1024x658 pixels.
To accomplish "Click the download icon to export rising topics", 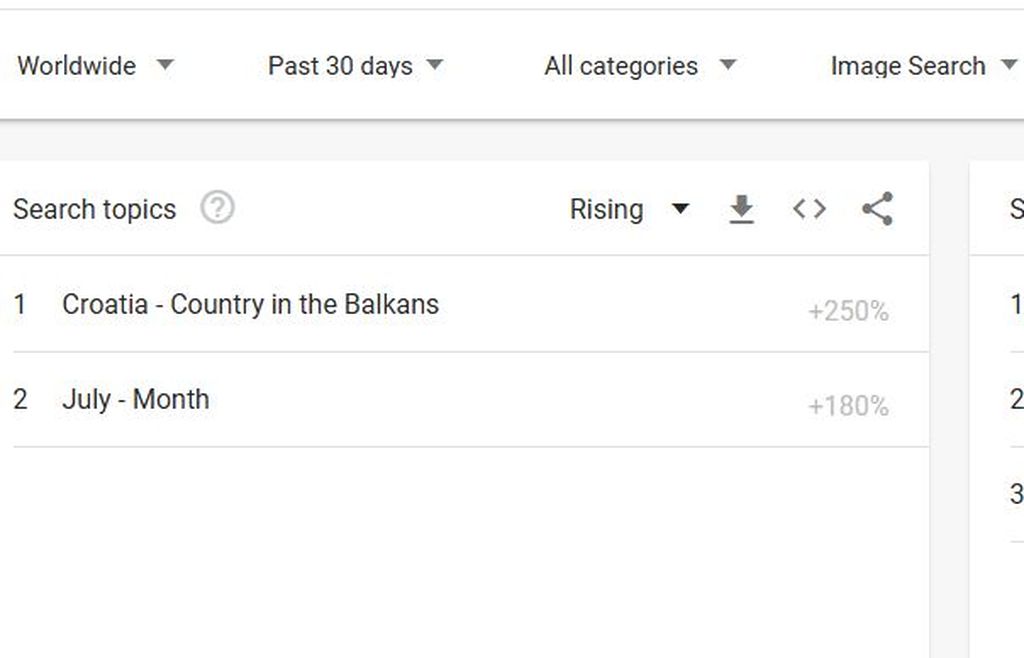I will [741, 209].
